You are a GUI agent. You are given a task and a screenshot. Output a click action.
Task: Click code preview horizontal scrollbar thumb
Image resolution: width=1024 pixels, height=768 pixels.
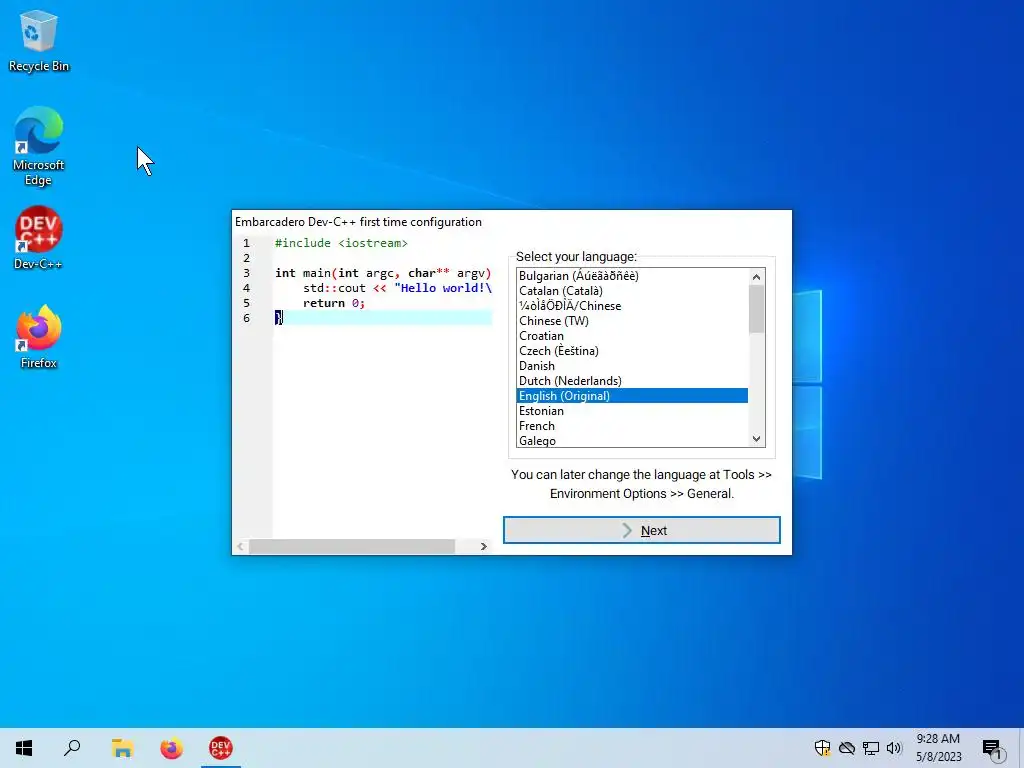(352, 546)
